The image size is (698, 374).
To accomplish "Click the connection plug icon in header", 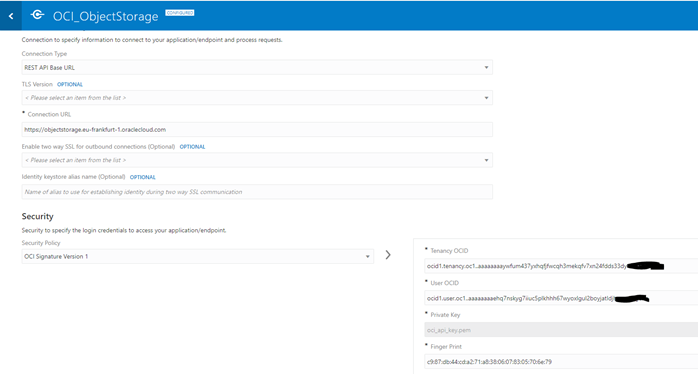I will click(x=37, y=15).
